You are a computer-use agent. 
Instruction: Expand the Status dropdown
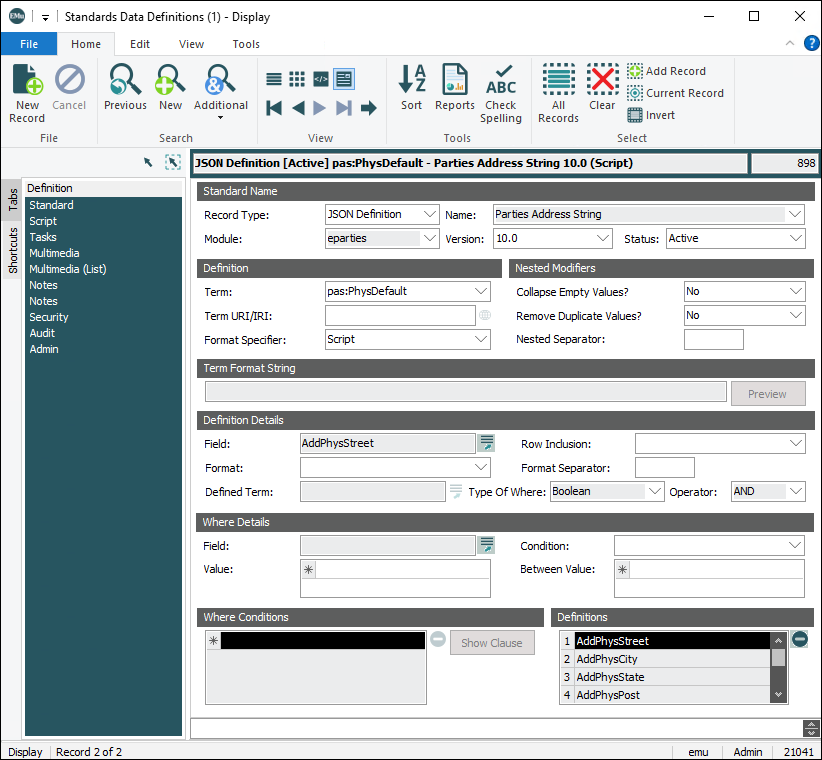(795, 239)
